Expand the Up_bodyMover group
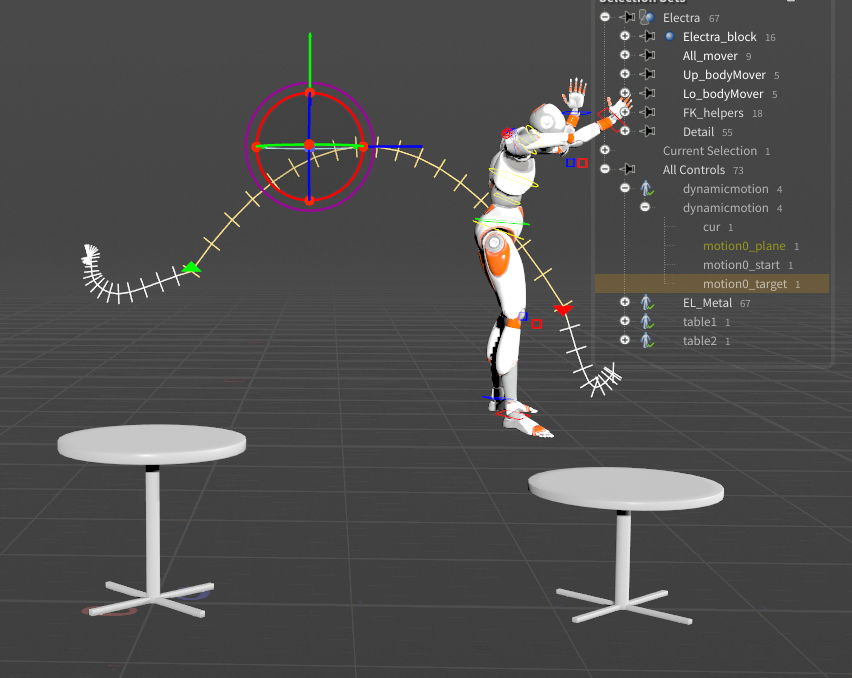Image resolution: width=852 pixels, height=678 pixels. (x=625, y=74)
